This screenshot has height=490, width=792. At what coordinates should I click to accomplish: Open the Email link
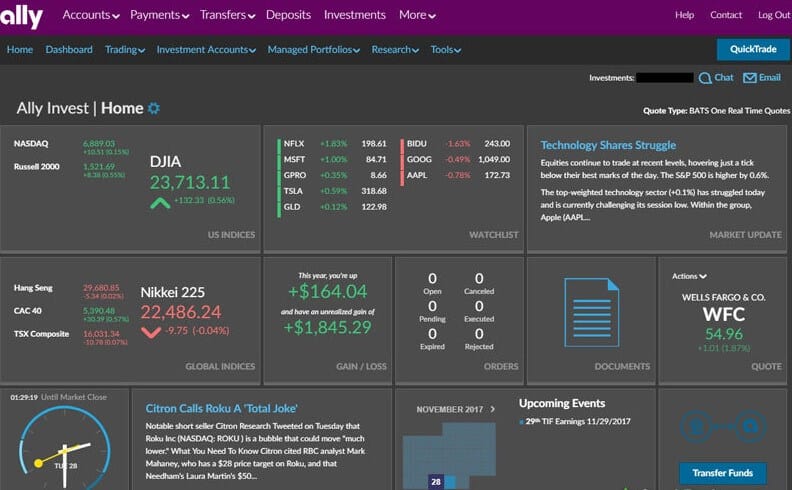[x=769, y=78]
